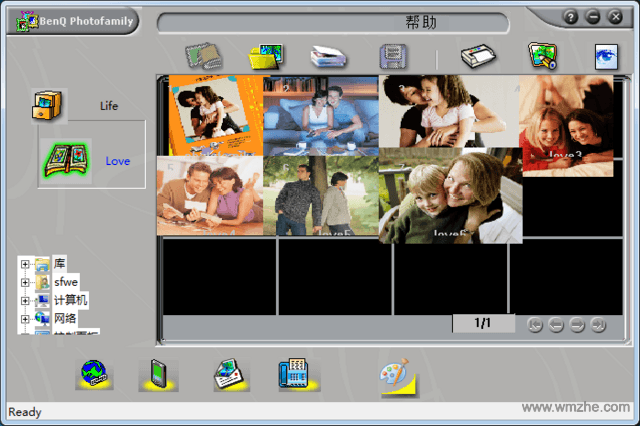640x426 pixels.
Task: Click the globe web icon at bottom
Action: [96, 375]
